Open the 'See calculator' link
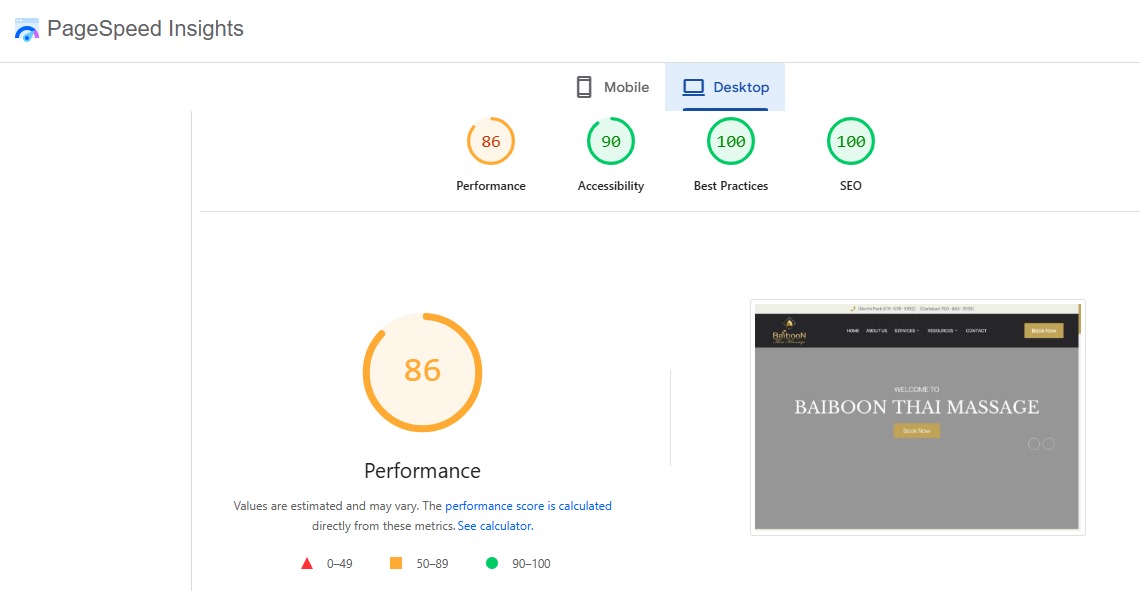Screen dimensions: 1140x591 [494, 526]
